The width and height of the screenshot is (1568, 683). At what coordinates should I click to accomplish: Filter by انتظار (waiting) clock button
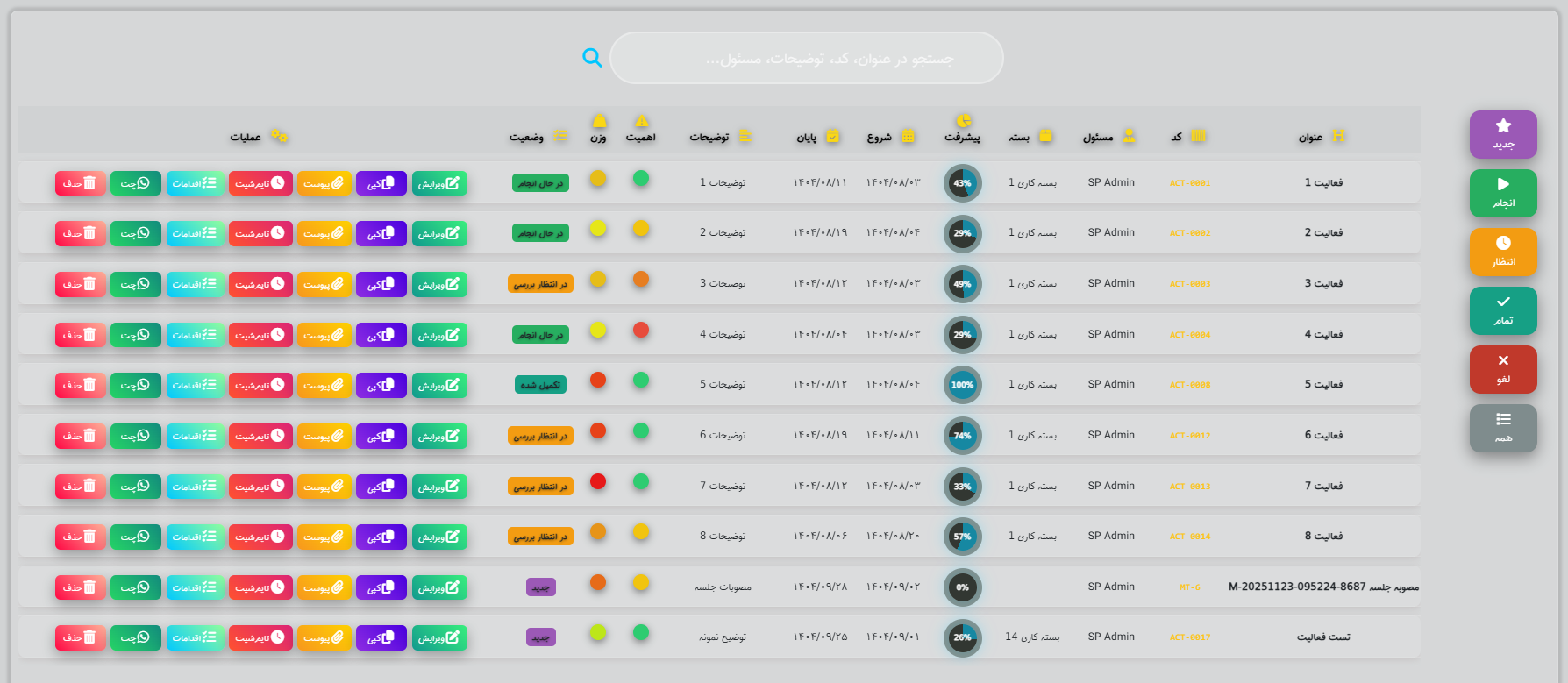1503,252
